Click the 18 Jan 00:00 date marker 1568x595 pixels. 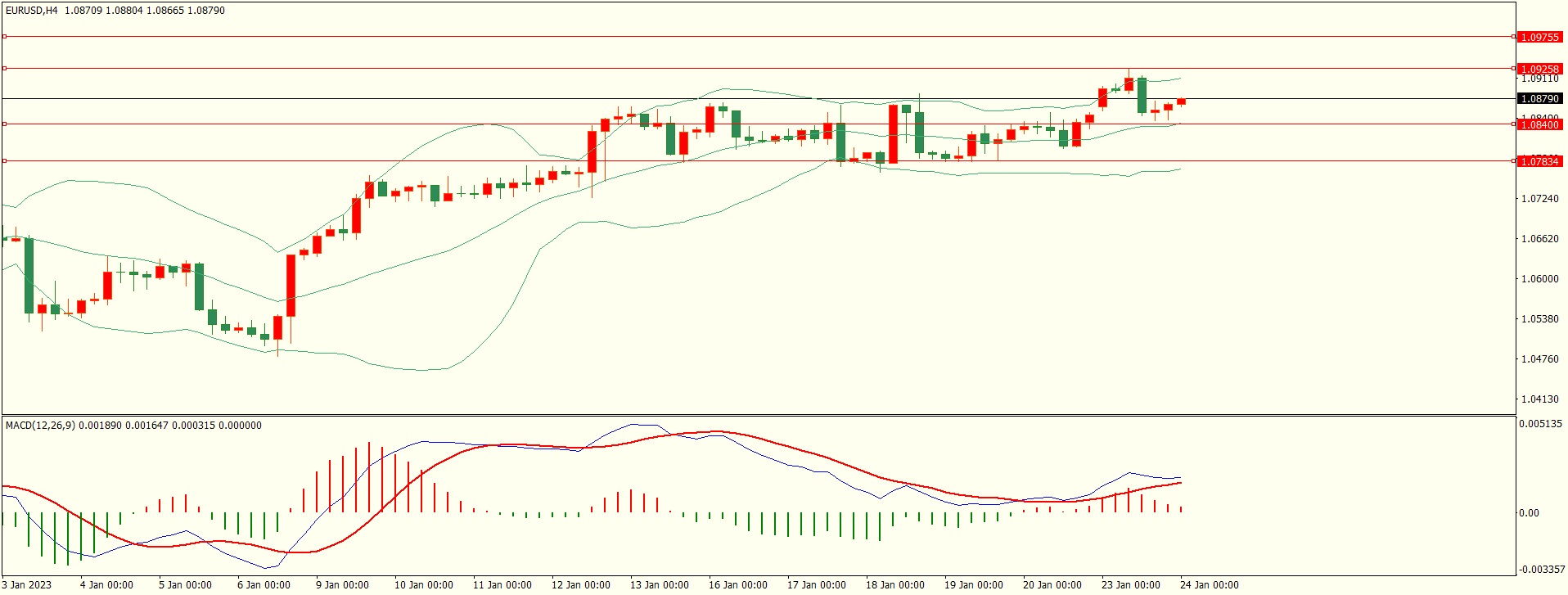894,584
